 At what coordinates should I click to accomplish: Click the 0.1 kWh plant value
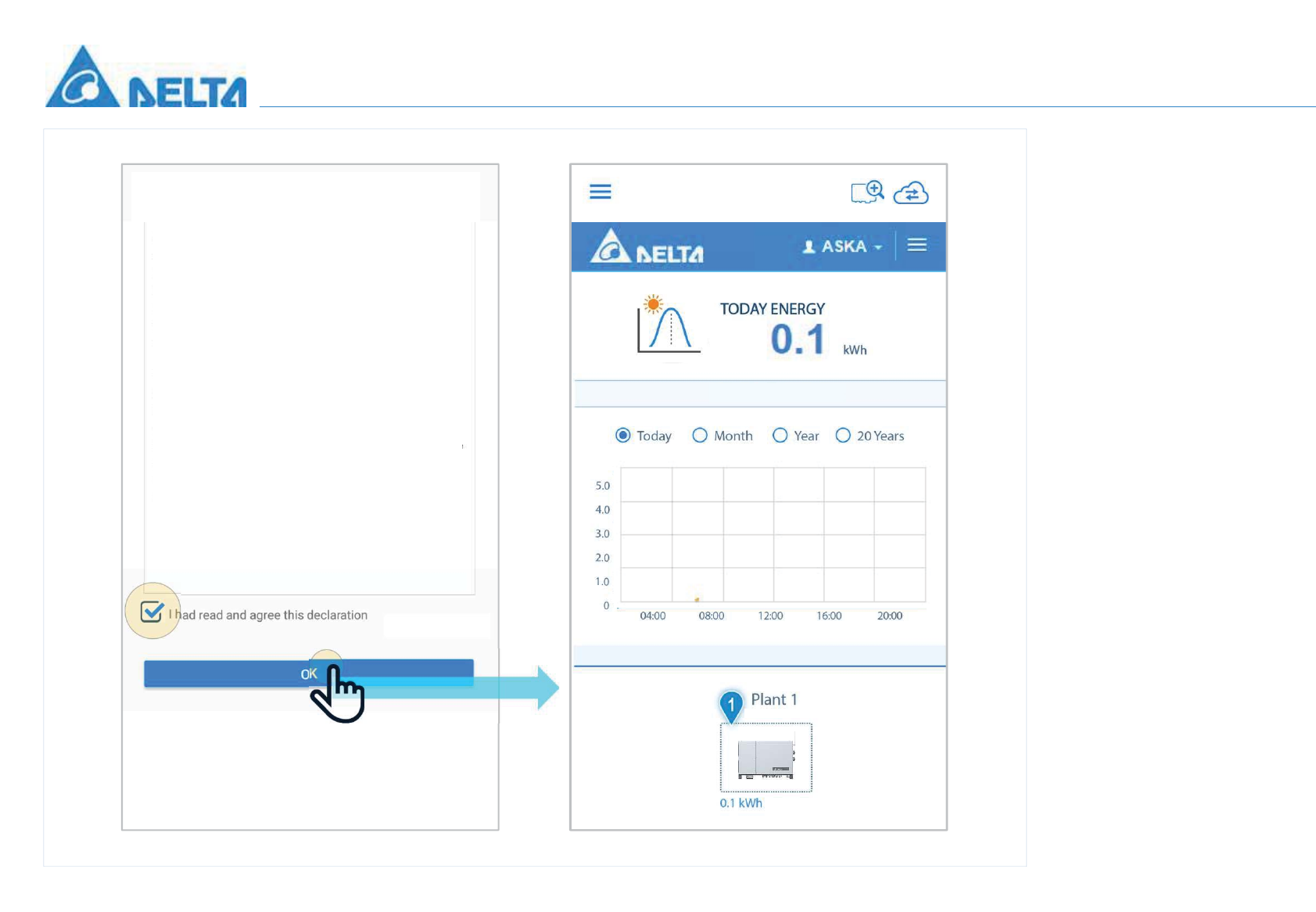(740, 803)
